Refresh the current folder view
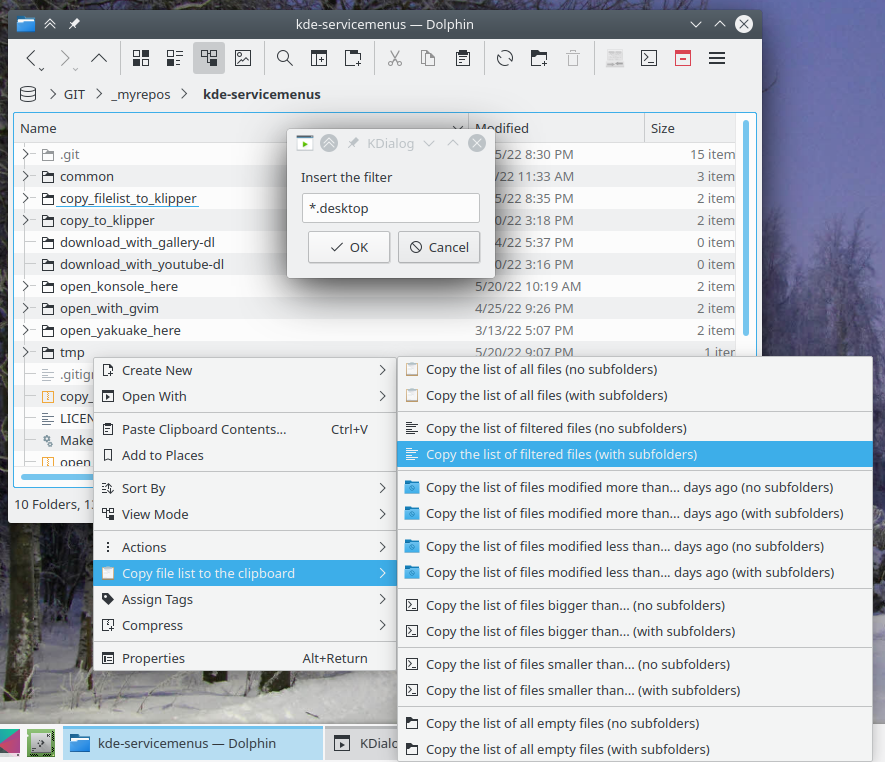885x762 pixels. pos(504,58)
